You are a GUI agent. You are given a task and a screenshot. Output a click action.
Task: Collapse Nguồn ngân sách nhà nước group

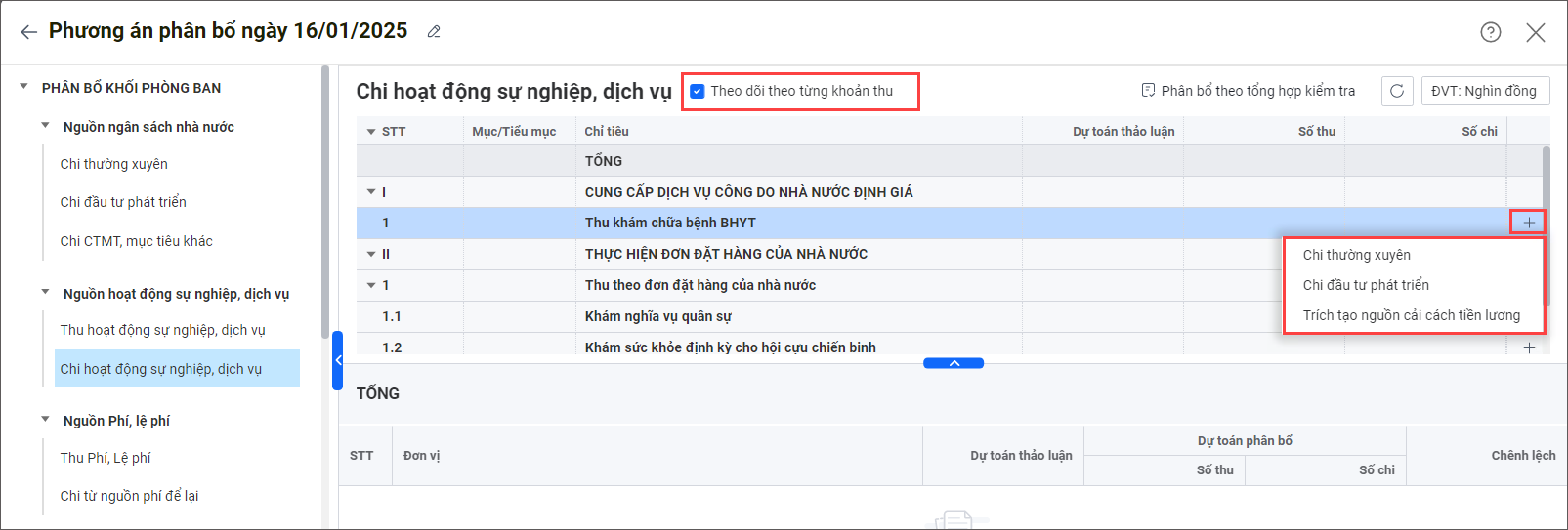click(x=45, y=126)
